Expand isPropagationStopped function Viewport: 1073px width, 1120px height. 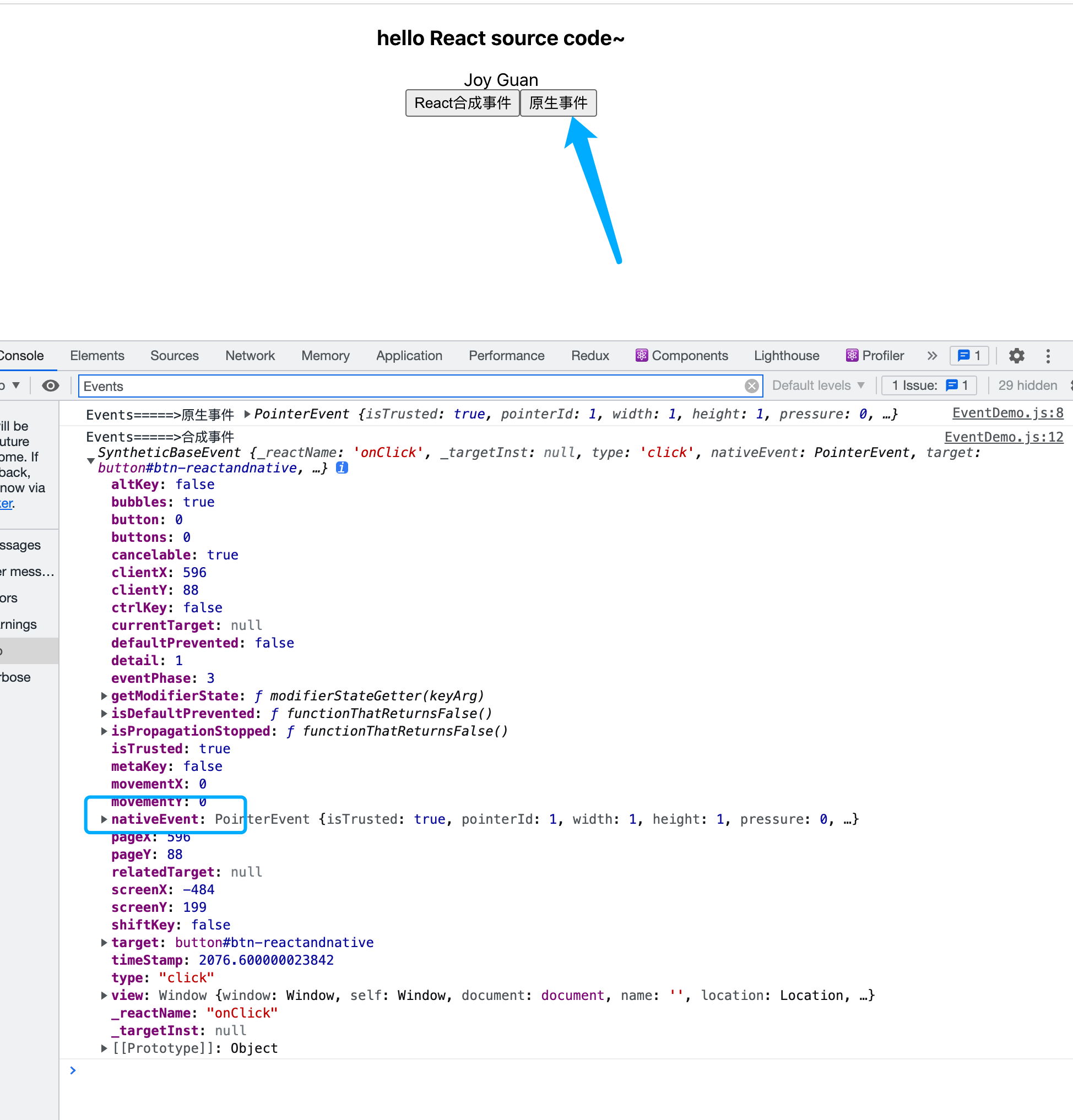[104, 731]
